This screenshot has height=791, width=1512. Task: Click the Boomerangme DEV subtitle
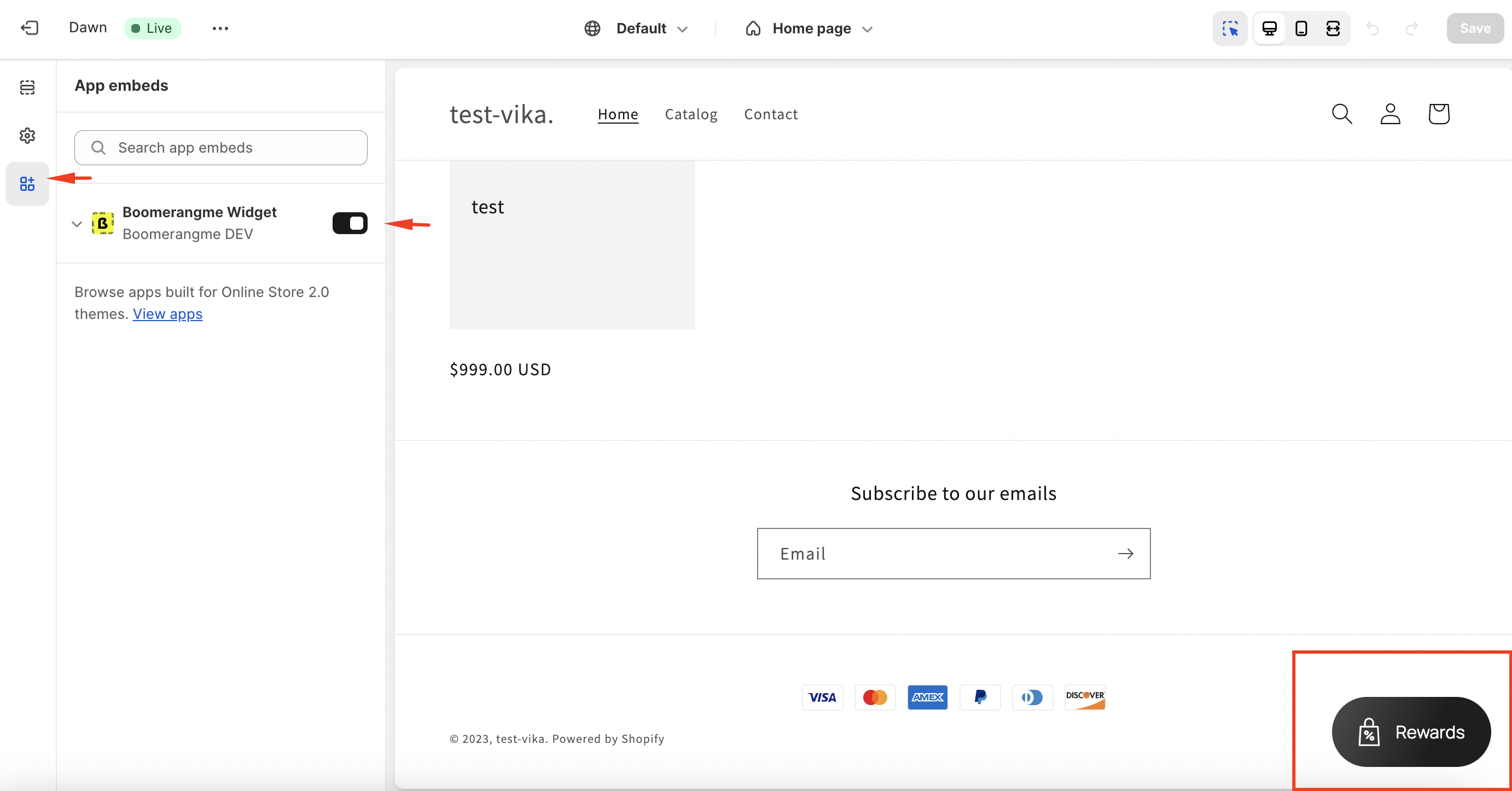188,234
